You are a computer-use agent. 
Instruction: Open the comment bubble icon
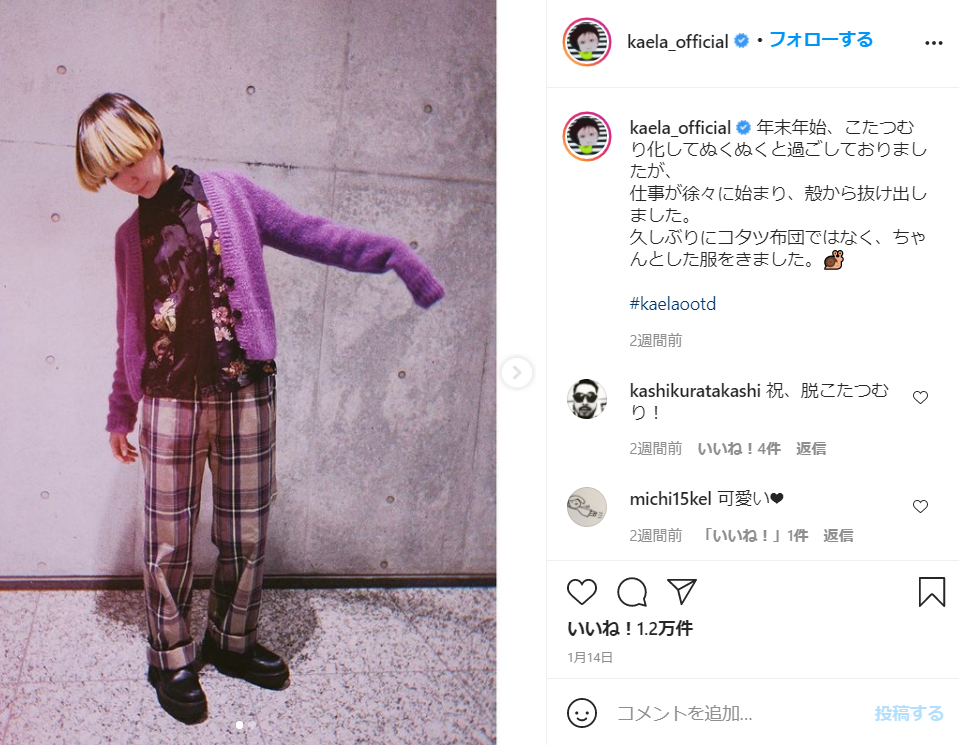(x=632, y=591)
